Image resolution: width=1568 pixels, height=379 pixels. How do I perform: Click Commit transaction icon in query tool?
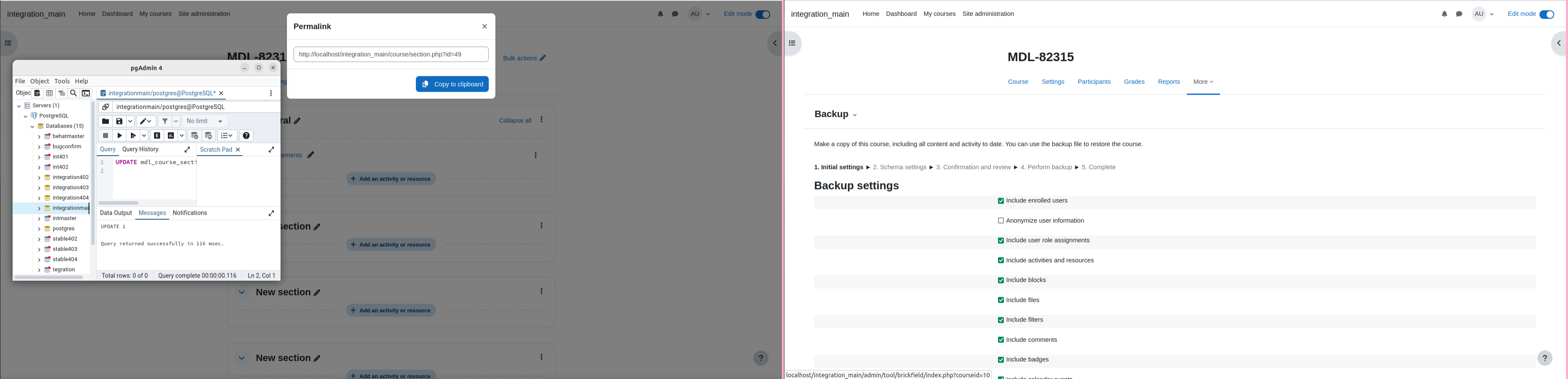(195, 135)
